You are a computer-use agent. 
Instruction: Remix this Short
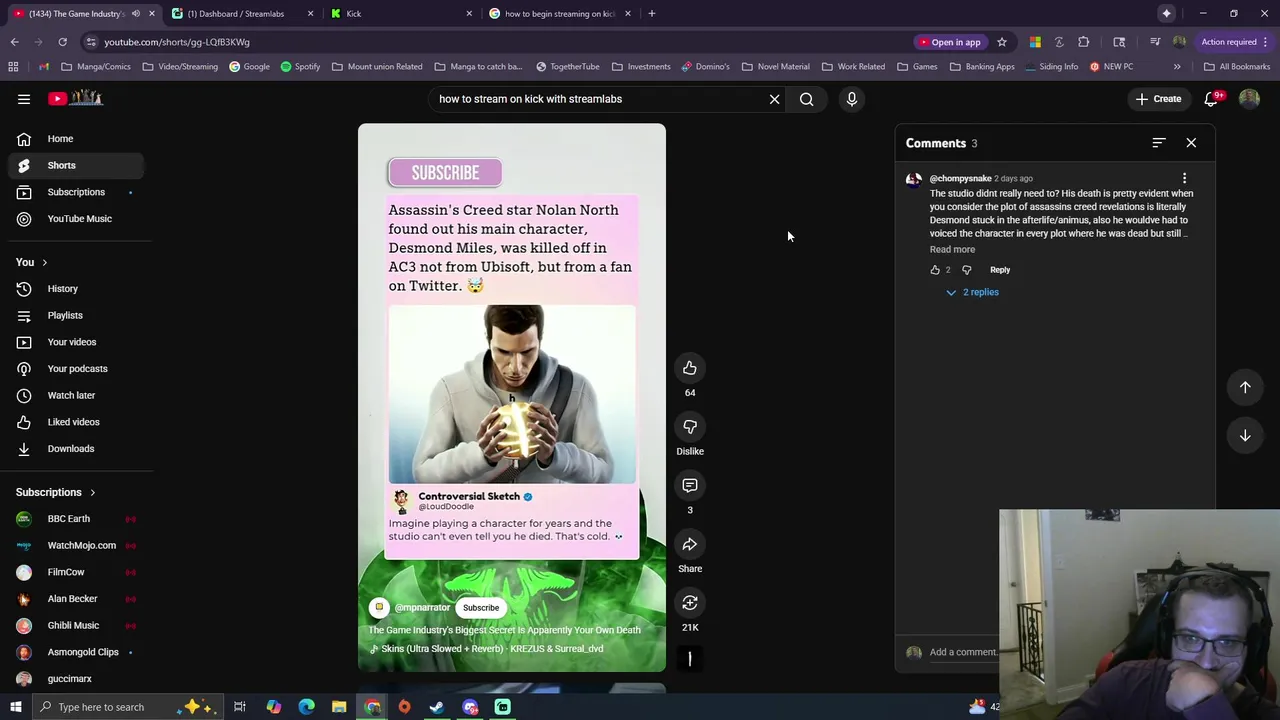(690, 603)
